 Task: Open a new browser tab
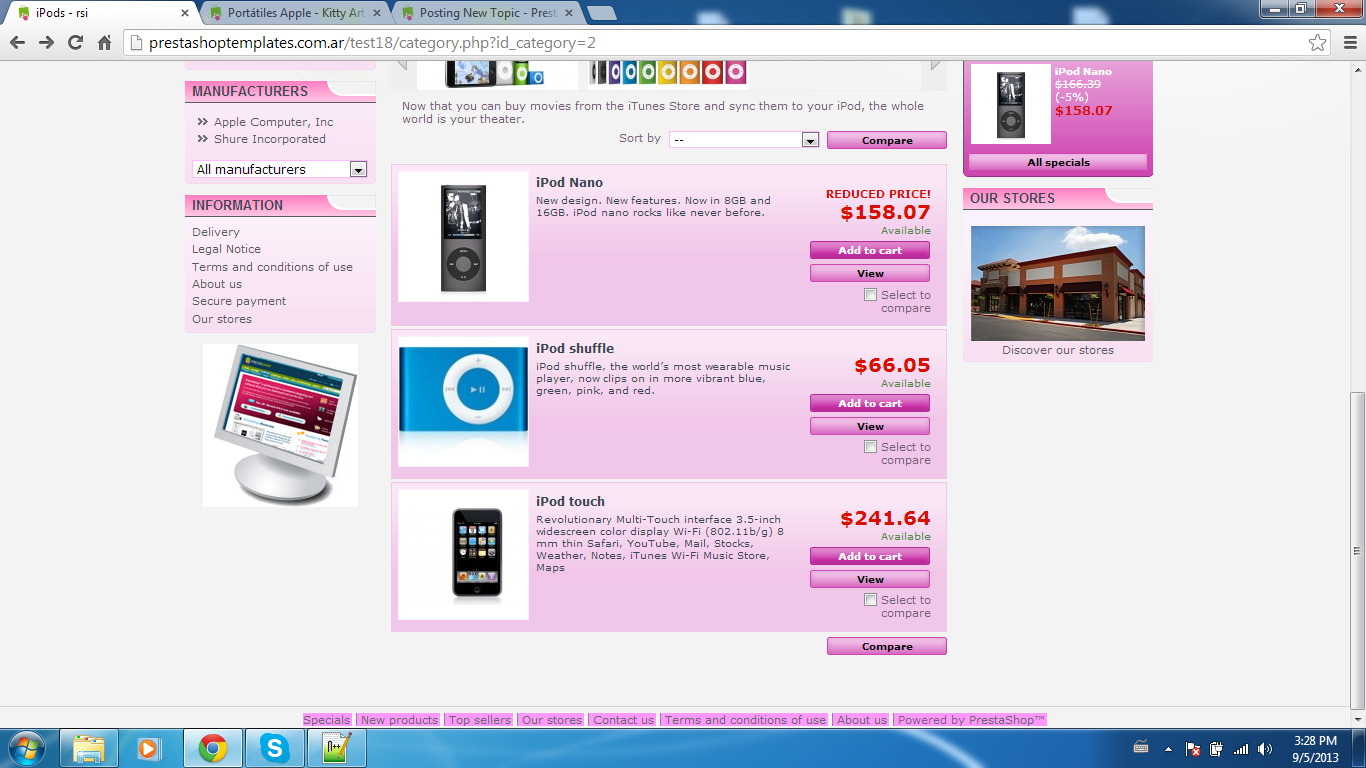(601, 13)
